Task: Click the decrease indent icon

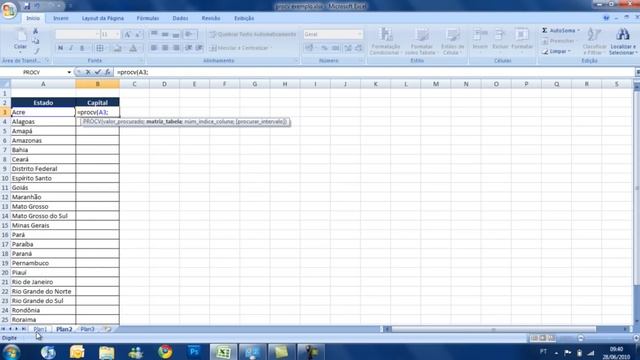Action: pyautogui.click(x=189, y=48)
